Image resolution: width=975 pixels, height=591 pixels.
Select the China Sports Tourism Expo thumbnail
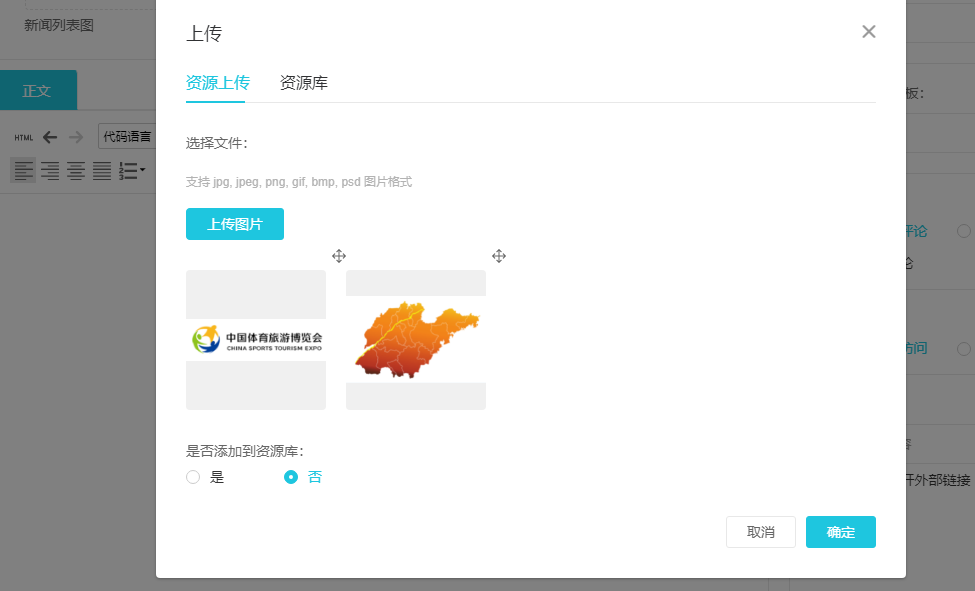[256, 340]
